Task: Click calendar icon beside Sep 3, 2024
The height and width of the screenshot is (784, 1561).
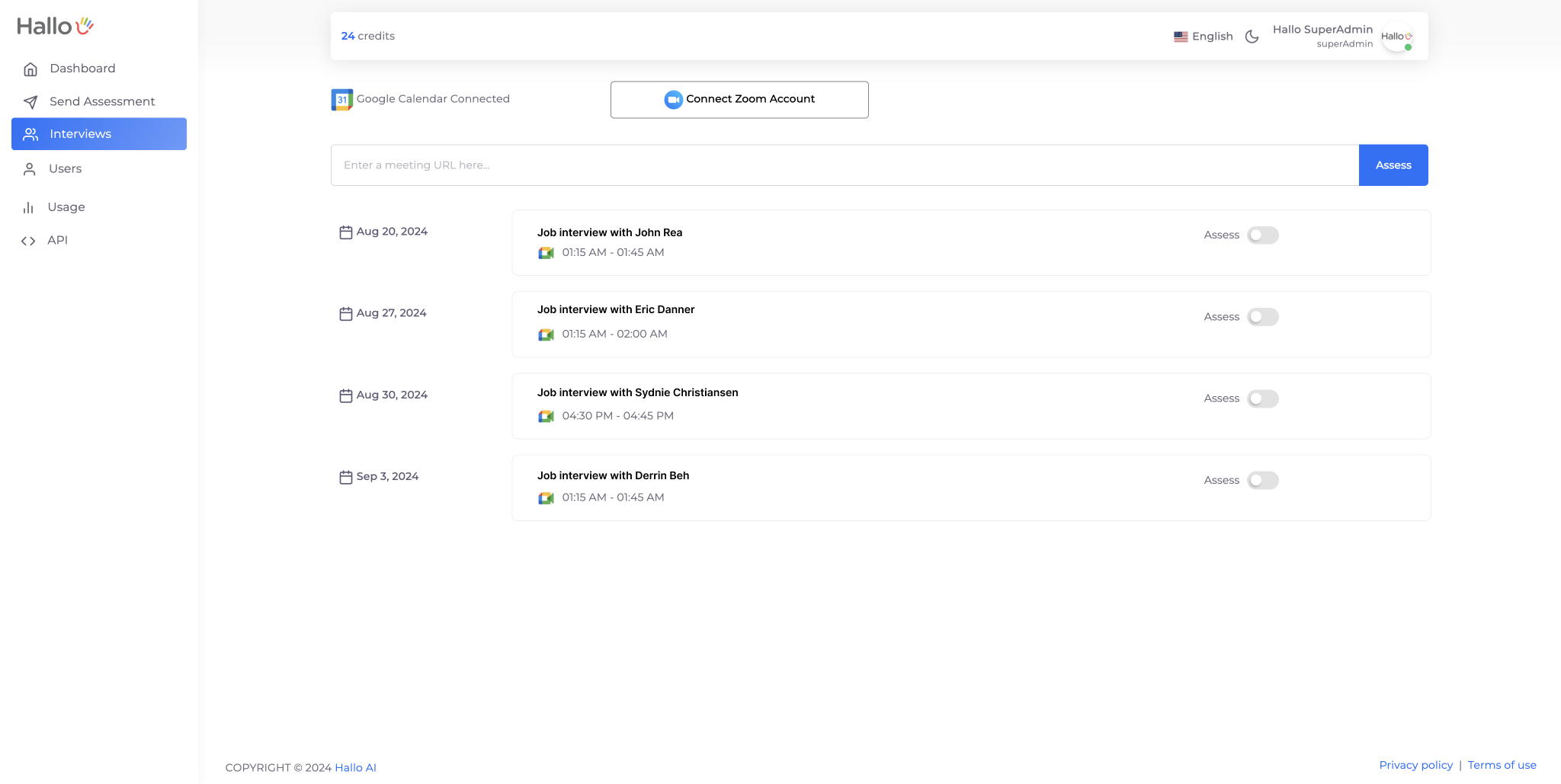Action: (x=345, y=477)
